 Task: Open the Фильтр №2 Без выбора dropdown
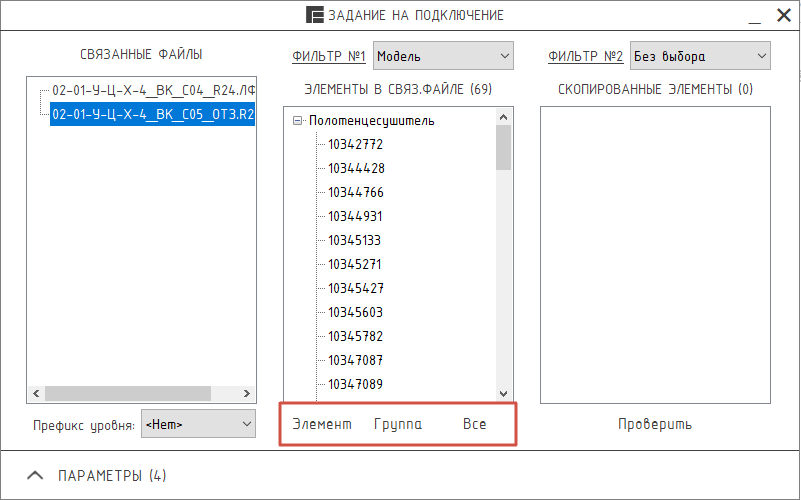point(700,56)
